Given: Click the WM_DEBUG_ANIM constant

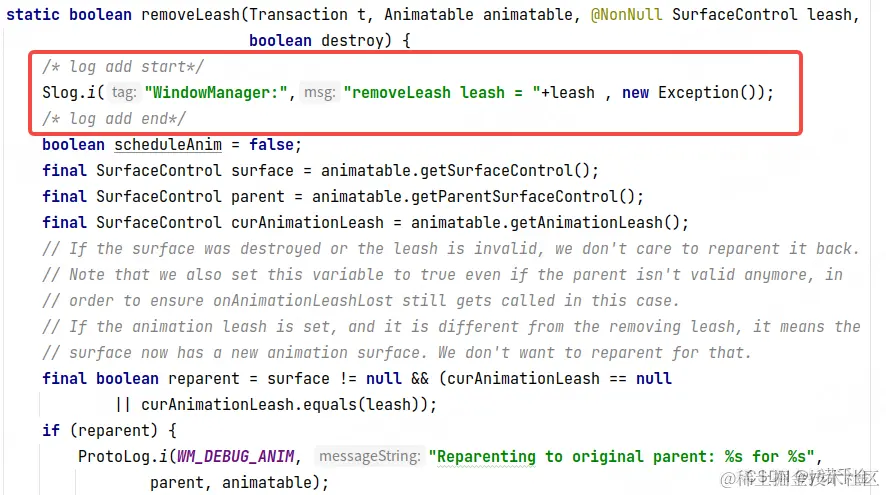Looking at the screenshot, I should 236,457.
